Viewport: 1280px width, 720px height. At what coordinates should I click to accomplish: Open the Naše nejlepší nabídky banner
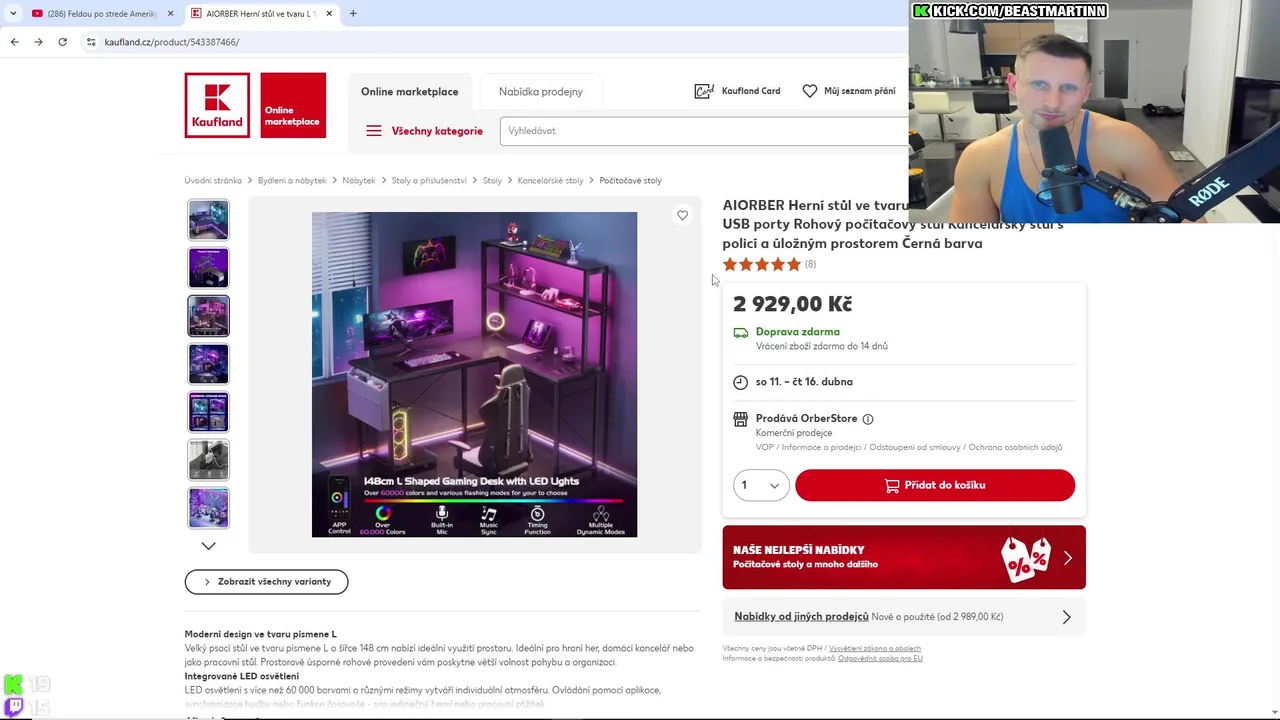(904, 557)
